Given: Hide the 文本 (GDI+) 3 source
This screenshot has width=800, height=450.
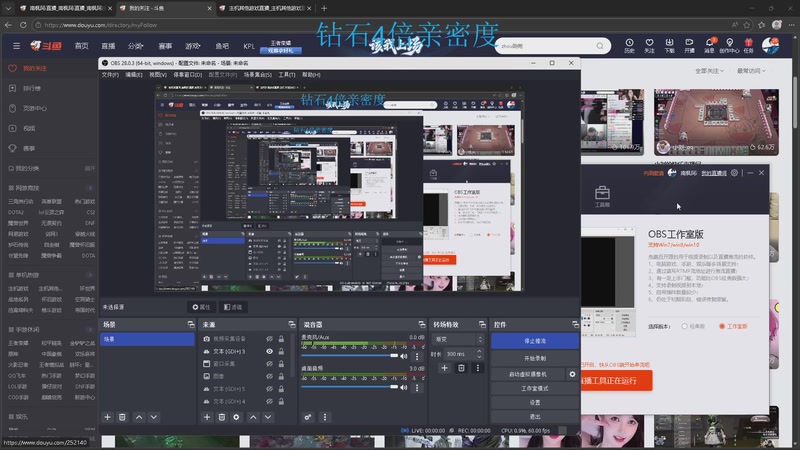Looking at the screenshot, I should 269,352.
